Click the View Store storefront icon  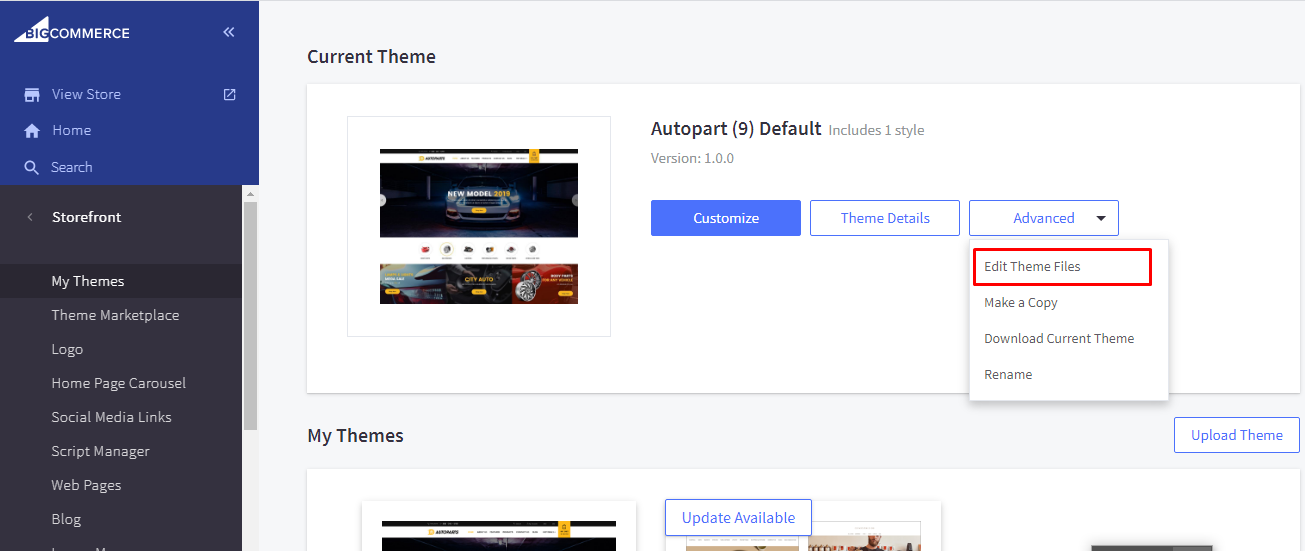(32, 94)
